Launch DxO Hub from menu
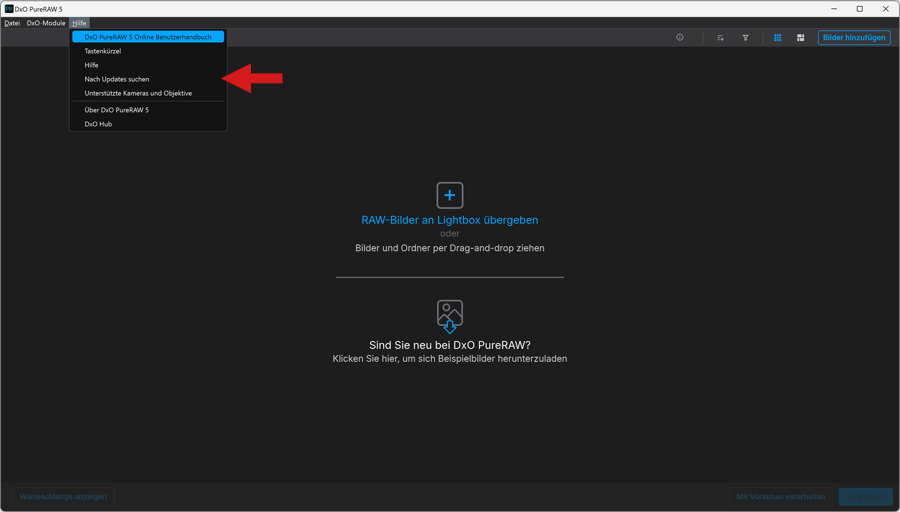This screenshot has height=512, width=900. point(148,124)
